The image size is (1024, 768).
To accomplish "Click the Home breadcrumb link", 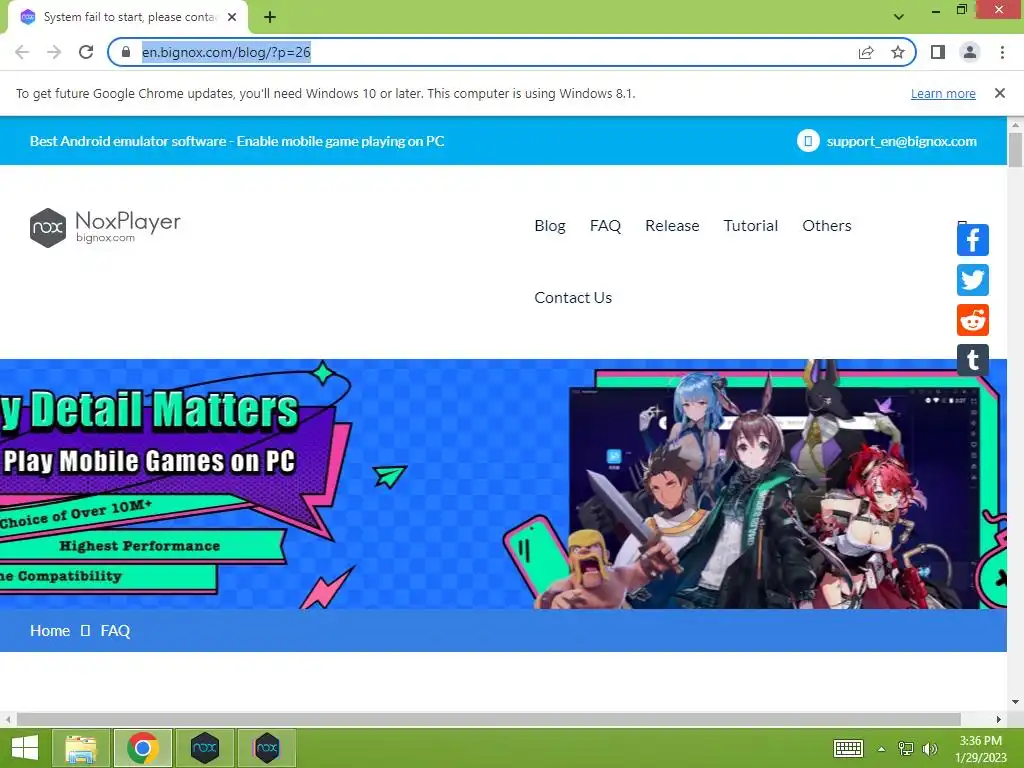I will 50,630.
